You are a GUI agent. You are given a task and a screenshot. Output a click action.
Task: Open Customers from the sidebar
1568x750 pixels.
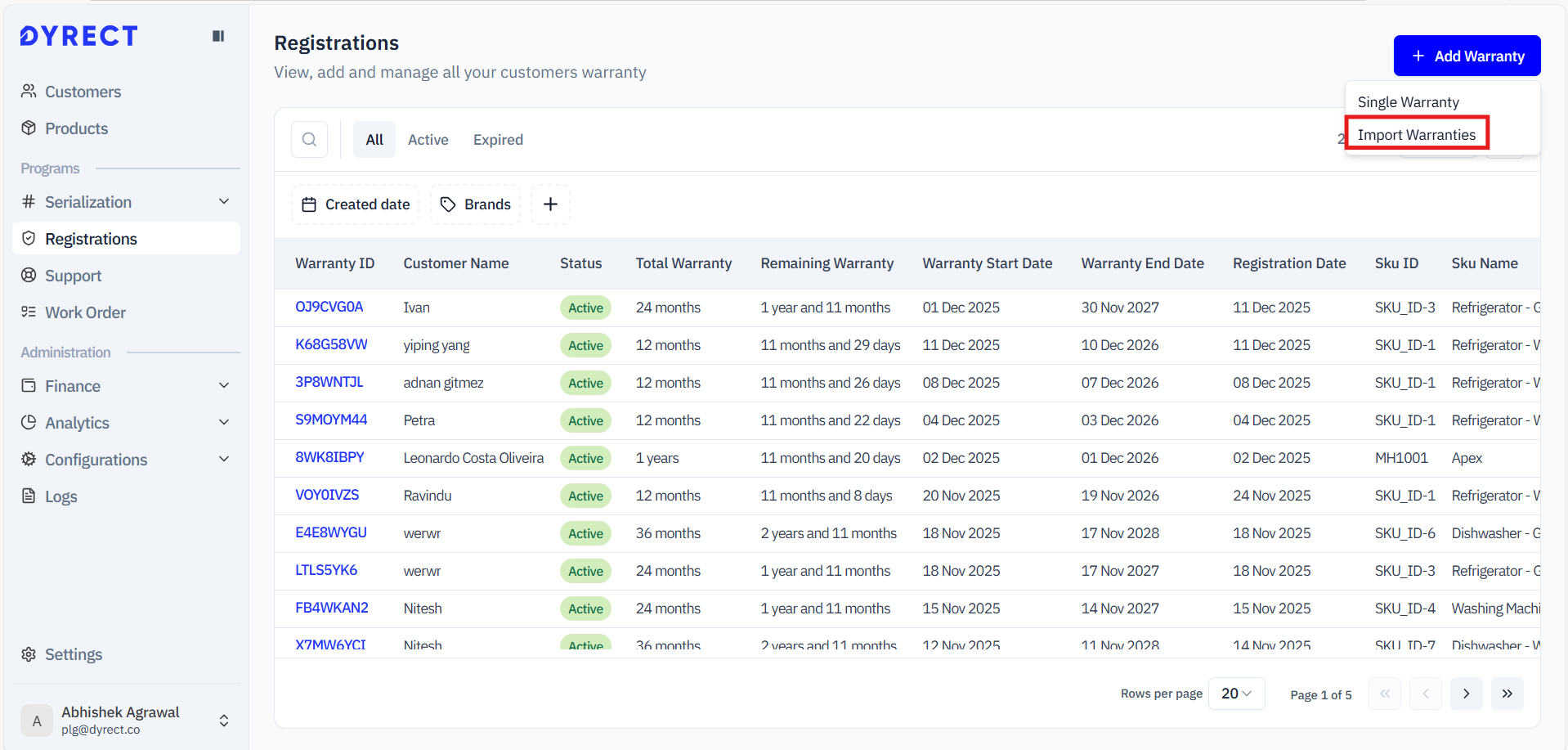83,92
